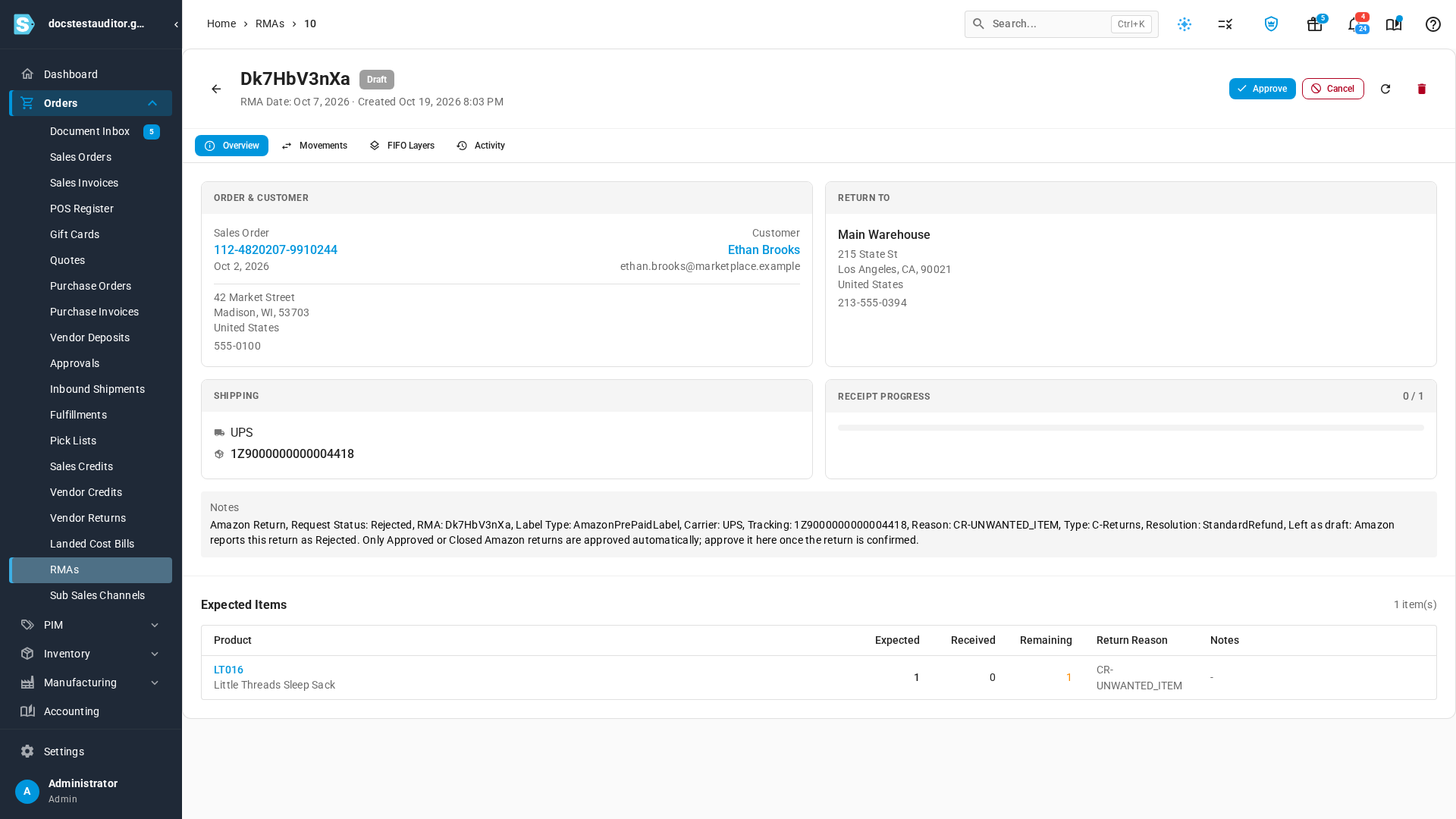Click the app logo in sidebar header
Screen dimensions: 1456x819
24,24
